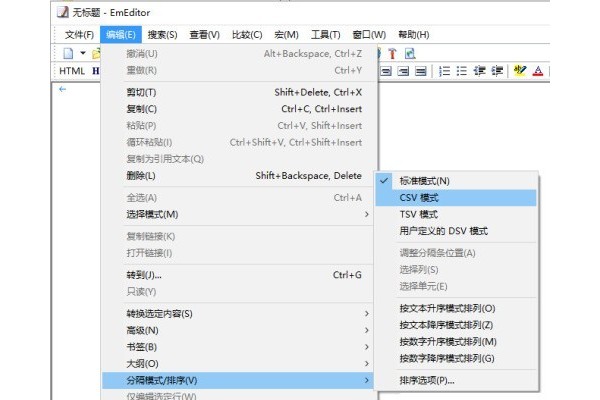600x400 pixels.
Task: Open the 文件(F) menu
Action: (x=79, y=35)
